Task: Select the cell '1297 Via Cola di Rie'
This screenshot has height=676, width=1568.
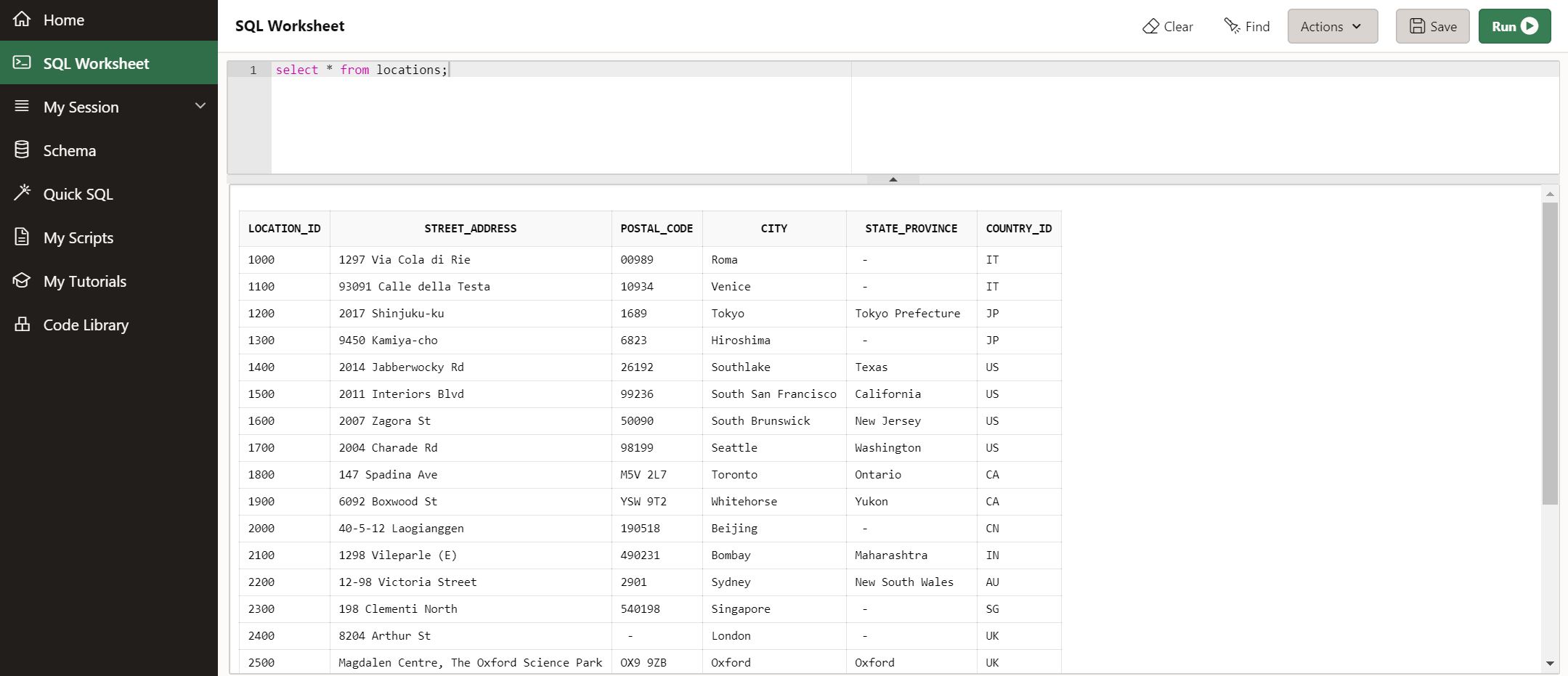Action: (471, 260)
